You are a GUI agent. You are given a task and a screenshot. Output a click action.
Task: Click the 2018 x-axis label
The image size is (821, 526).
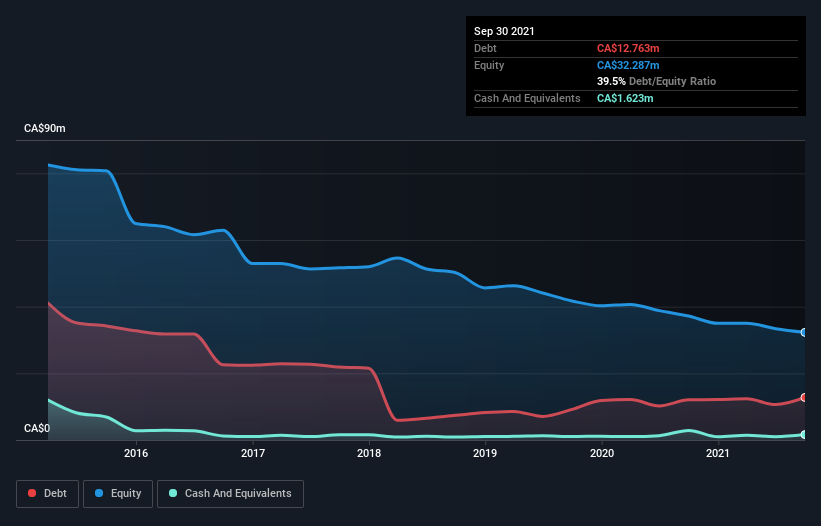click(369, 453)
